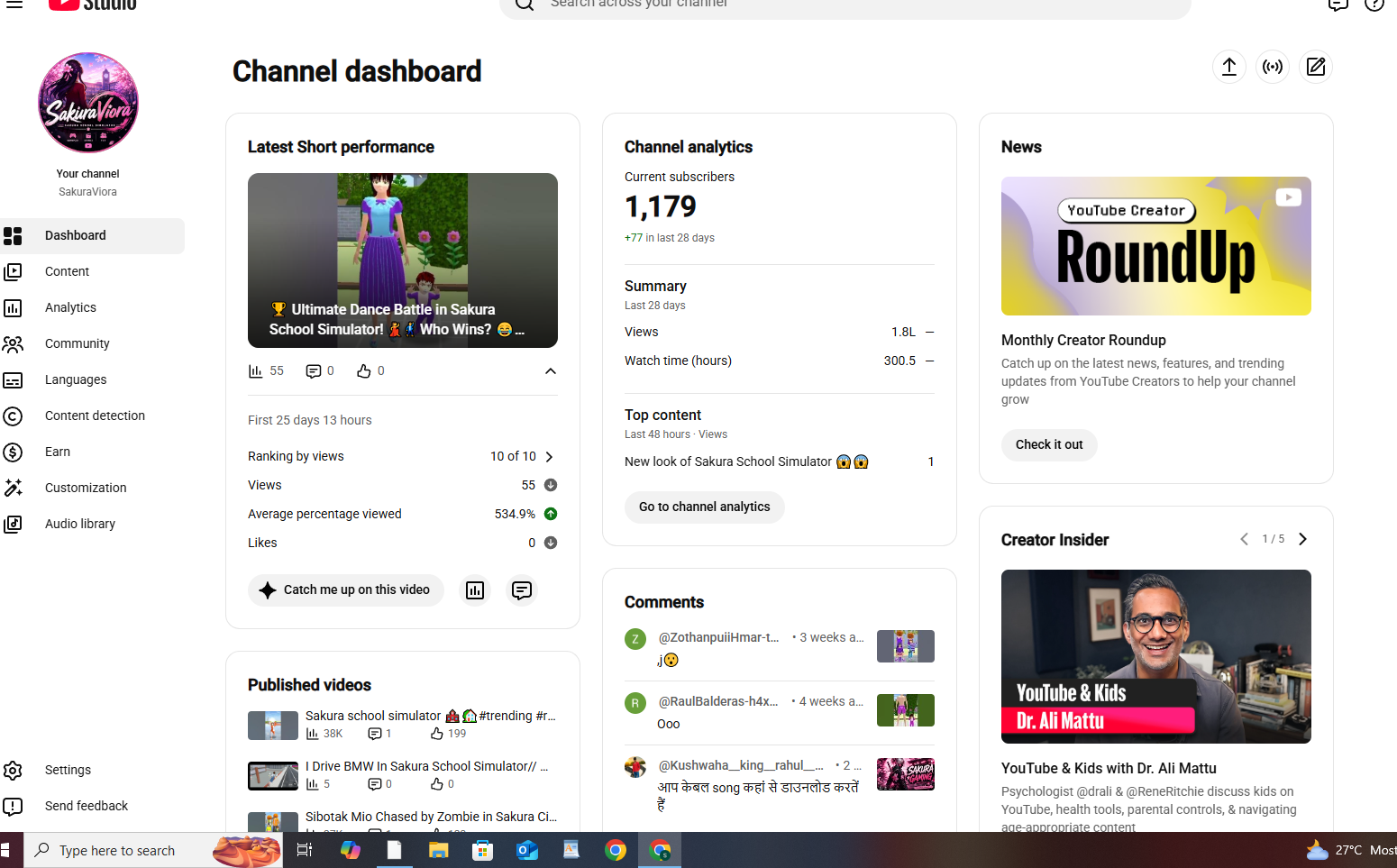Open Content detection via copyright icon
Screen dimensions: 1397x868
(x=13, y=416)
